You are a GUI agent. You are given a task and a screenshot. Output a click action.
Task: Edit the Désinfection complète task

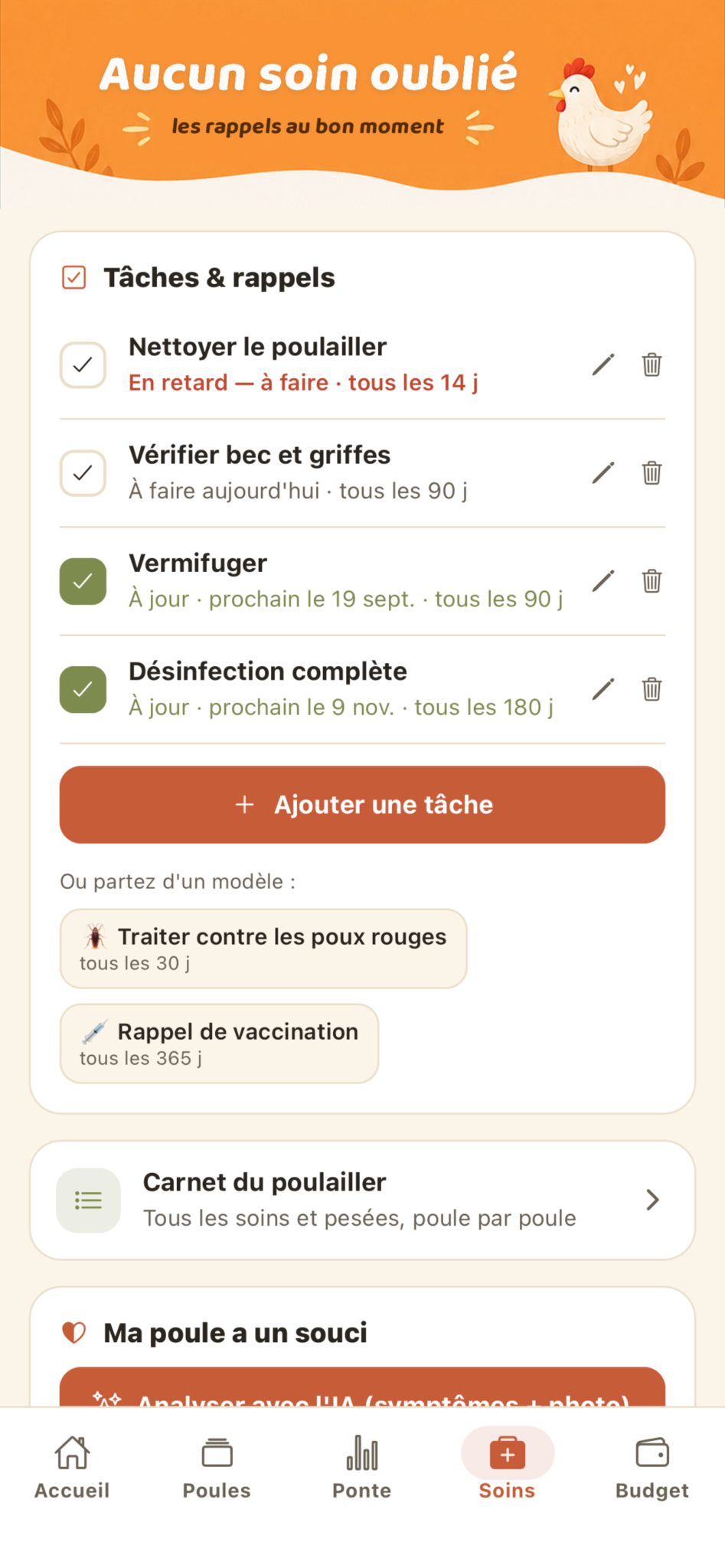[603, 689]
